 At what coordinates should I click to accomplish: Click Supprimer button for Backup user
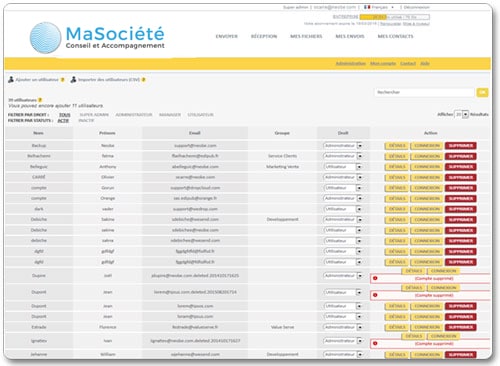click(461, 146)
